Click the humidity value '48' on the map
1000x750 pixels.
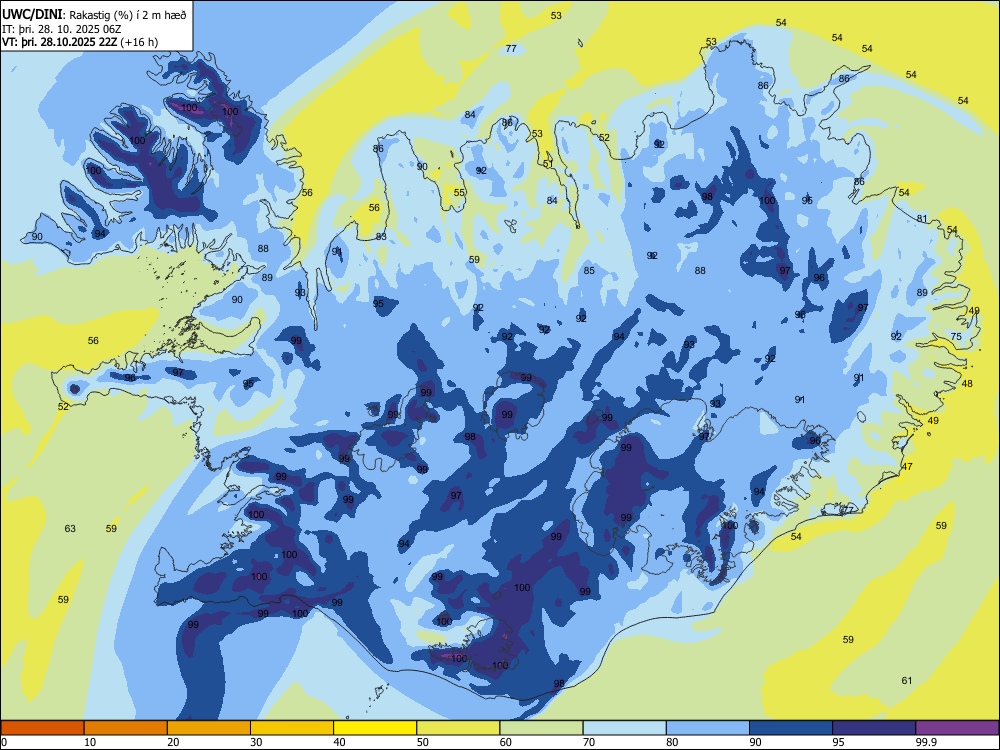coord(967,383)
